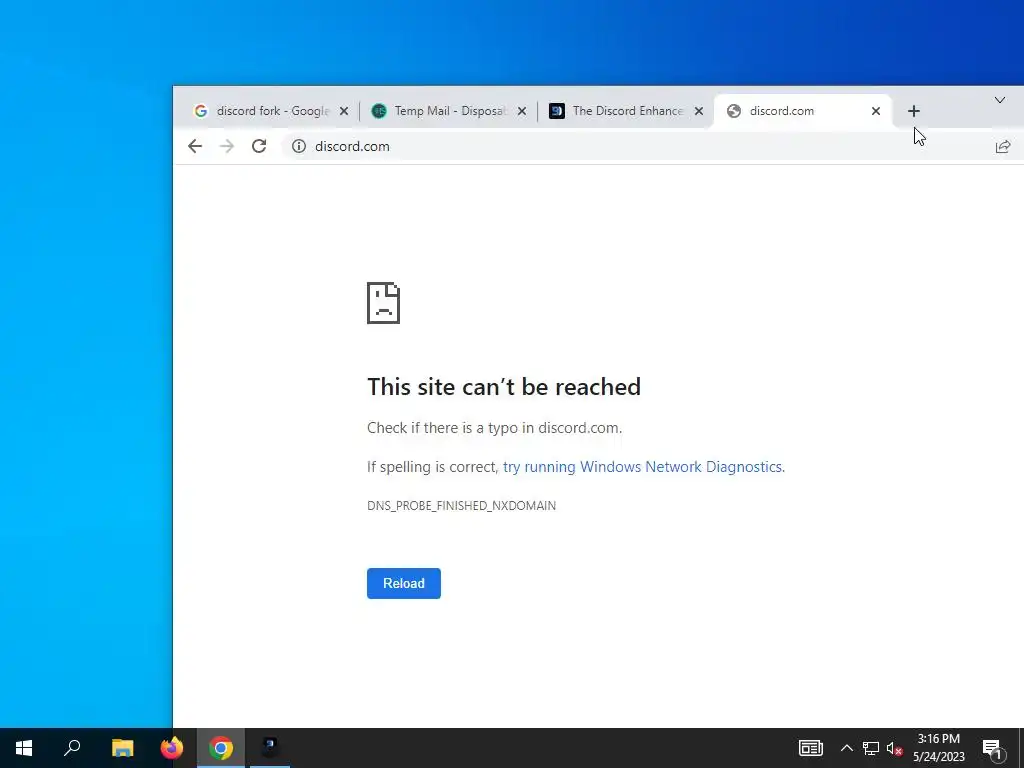This screenshot has width=1024, height=768.
Task: Click the muted volume tray icon
Action: coord(895,748)
